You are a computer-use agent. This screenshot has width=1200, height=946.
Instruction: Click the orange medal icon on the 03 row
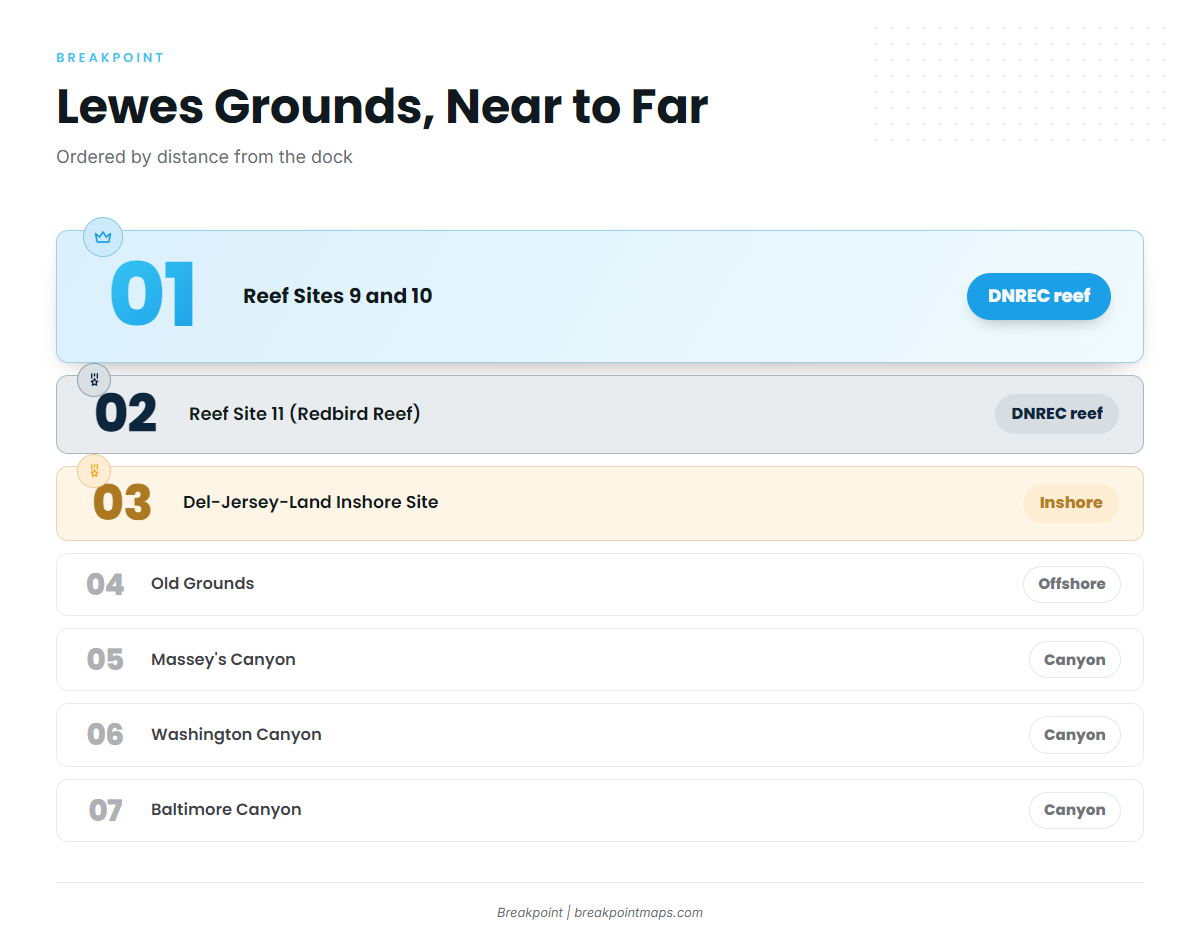point(94,470)
